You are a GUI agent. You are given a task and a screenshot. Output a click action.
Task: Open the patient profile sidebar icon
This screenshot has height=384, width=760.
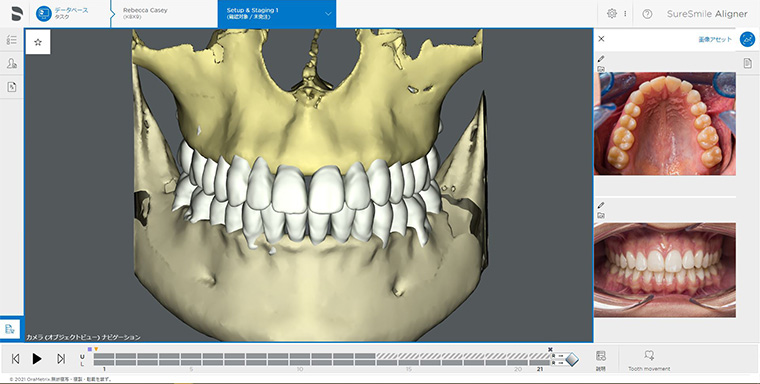(12, 64)
